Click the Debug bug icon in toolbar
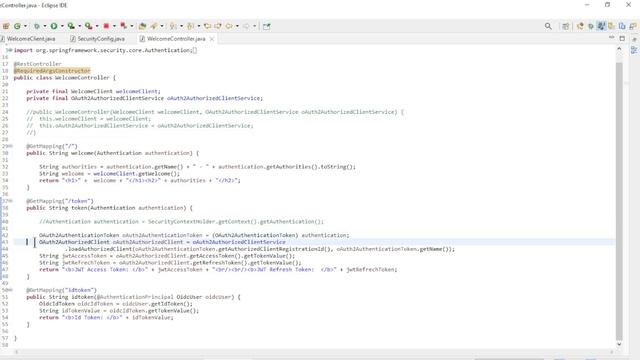The height and width of the screenshot is (360, 640). (37, 26)
